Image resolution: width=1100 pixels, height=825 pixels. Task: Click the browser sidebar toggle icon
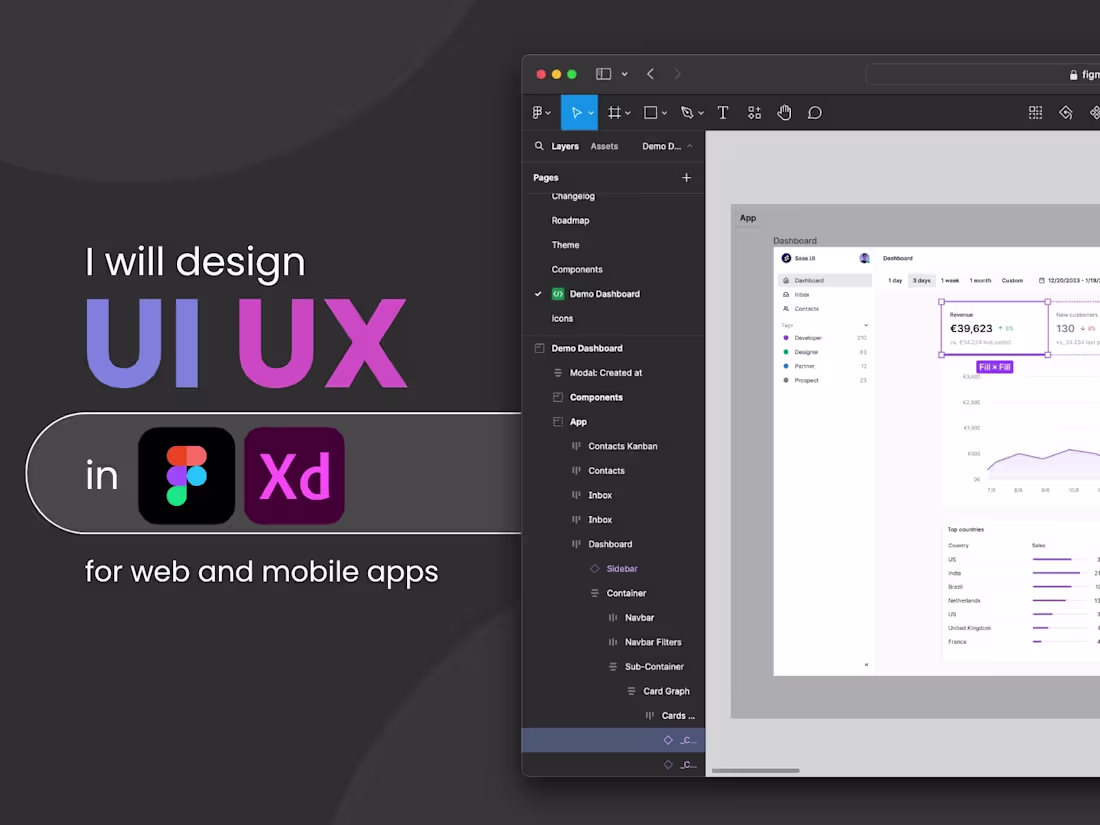point(603,74)
